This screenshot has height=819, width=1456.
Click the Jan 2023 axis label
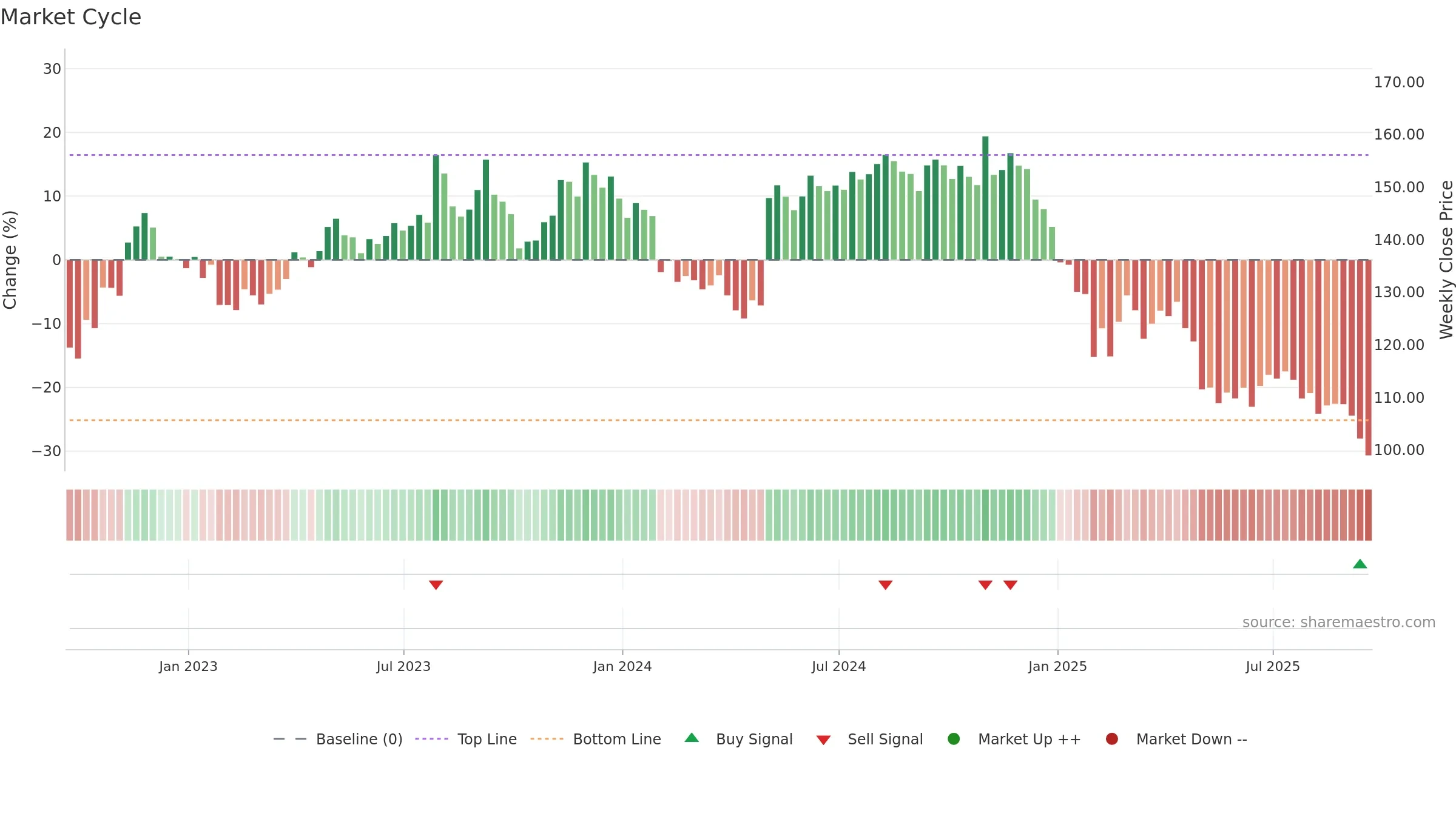click(188, 666)
